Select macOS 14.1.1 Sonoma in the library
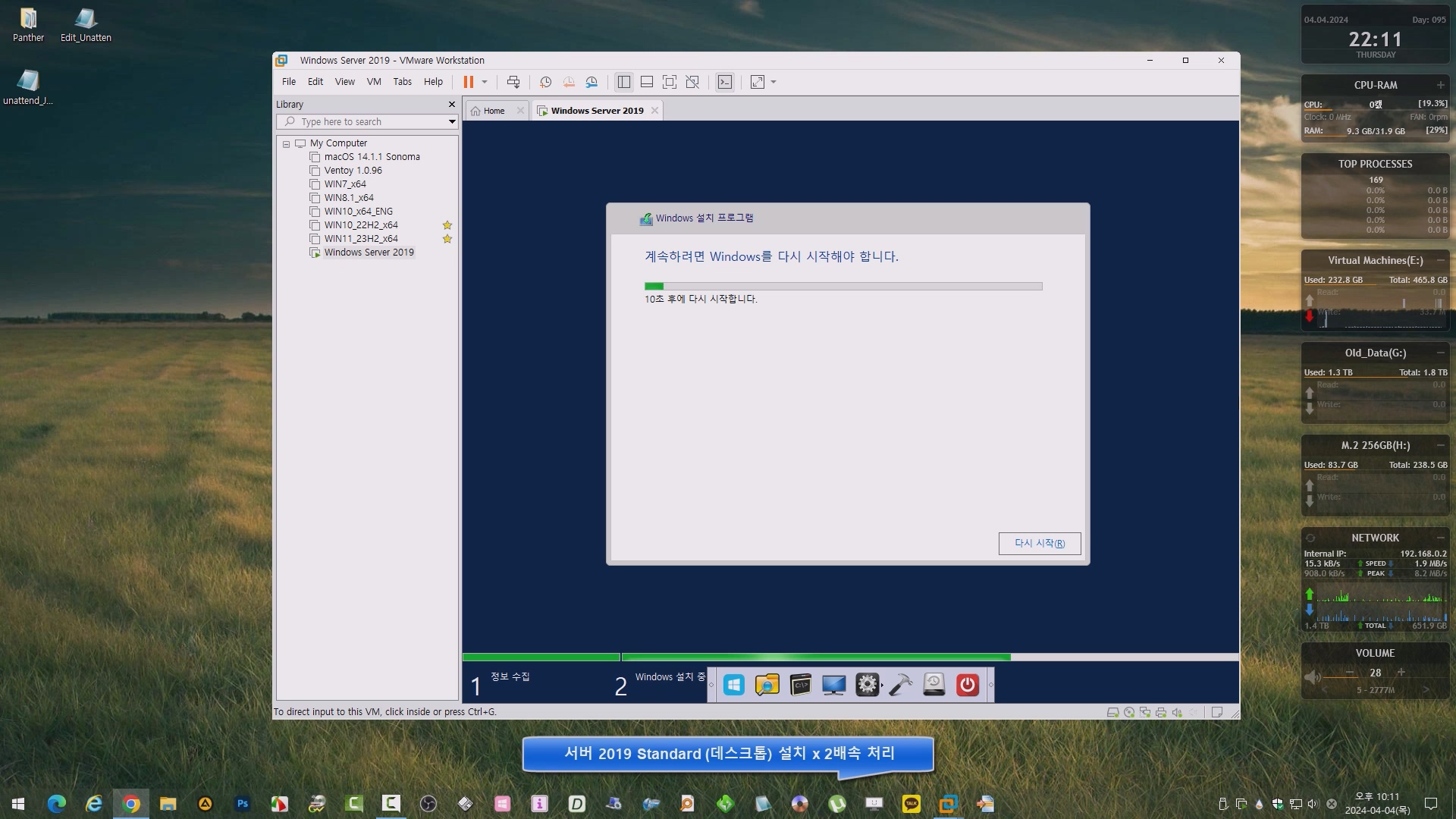 pos(372,157)
